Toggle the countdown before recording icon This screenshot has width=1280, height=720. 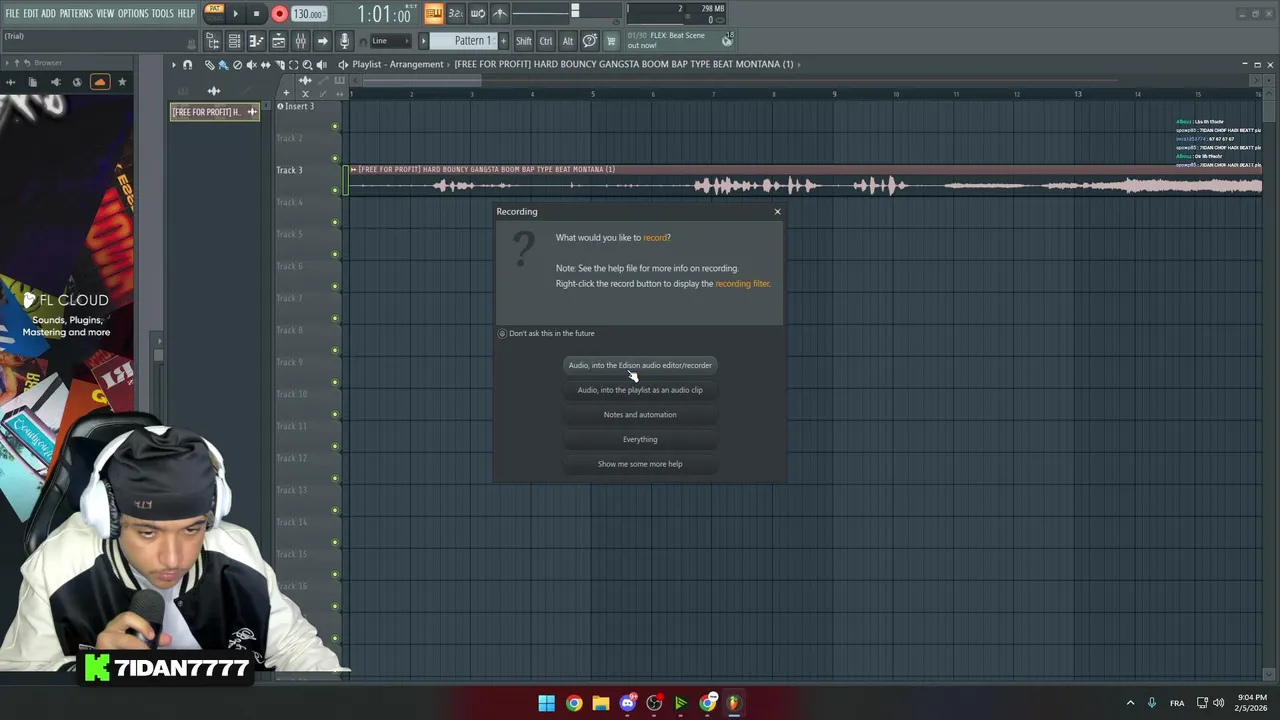click(x=455, y=13)
